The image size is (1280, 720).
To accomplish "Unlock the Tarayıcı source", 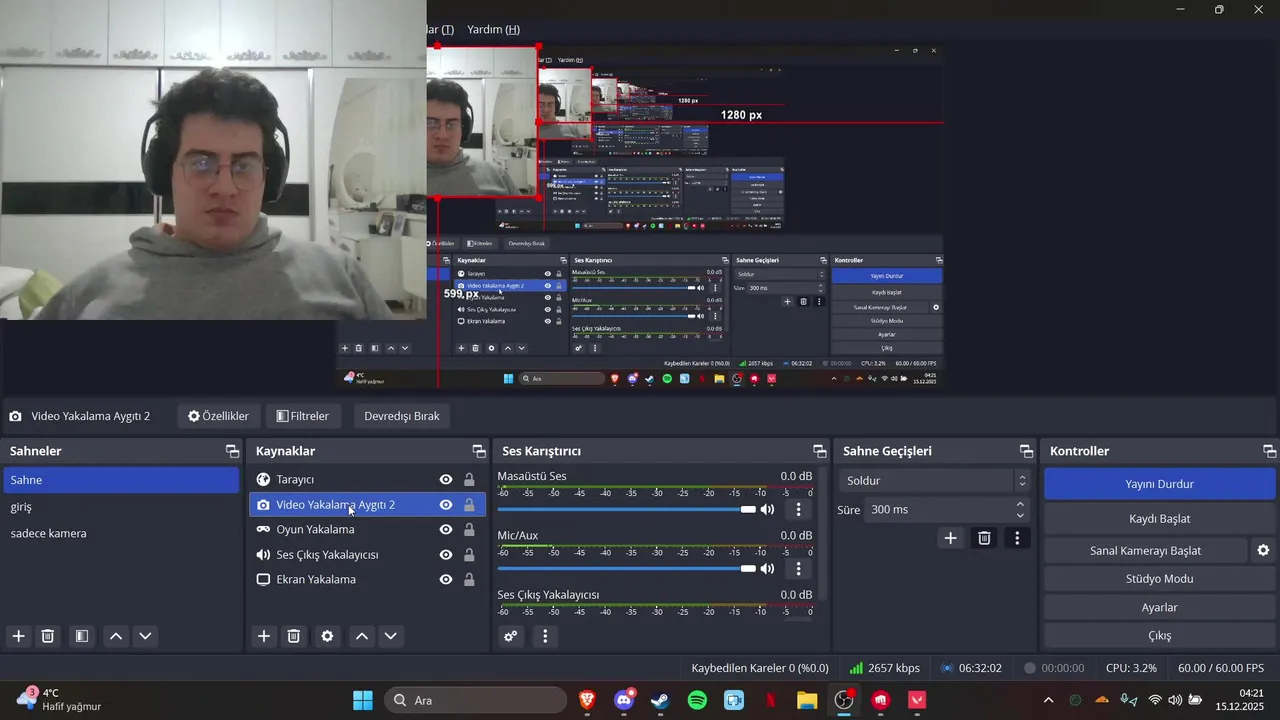I will click(x=469, y=480).
